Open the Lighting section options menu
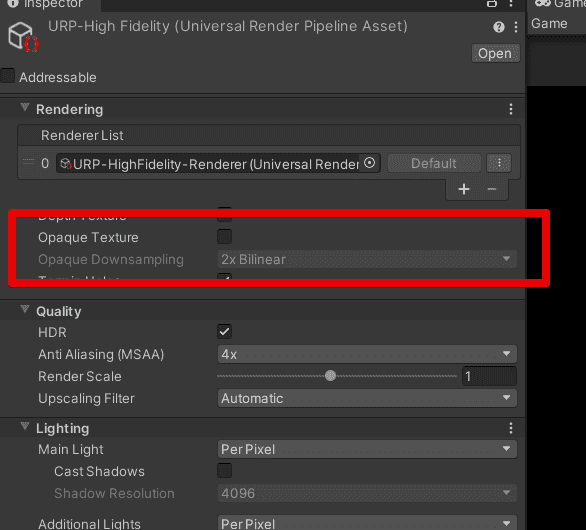The width and height of the screenshot is (586, 530). (511, 428)
